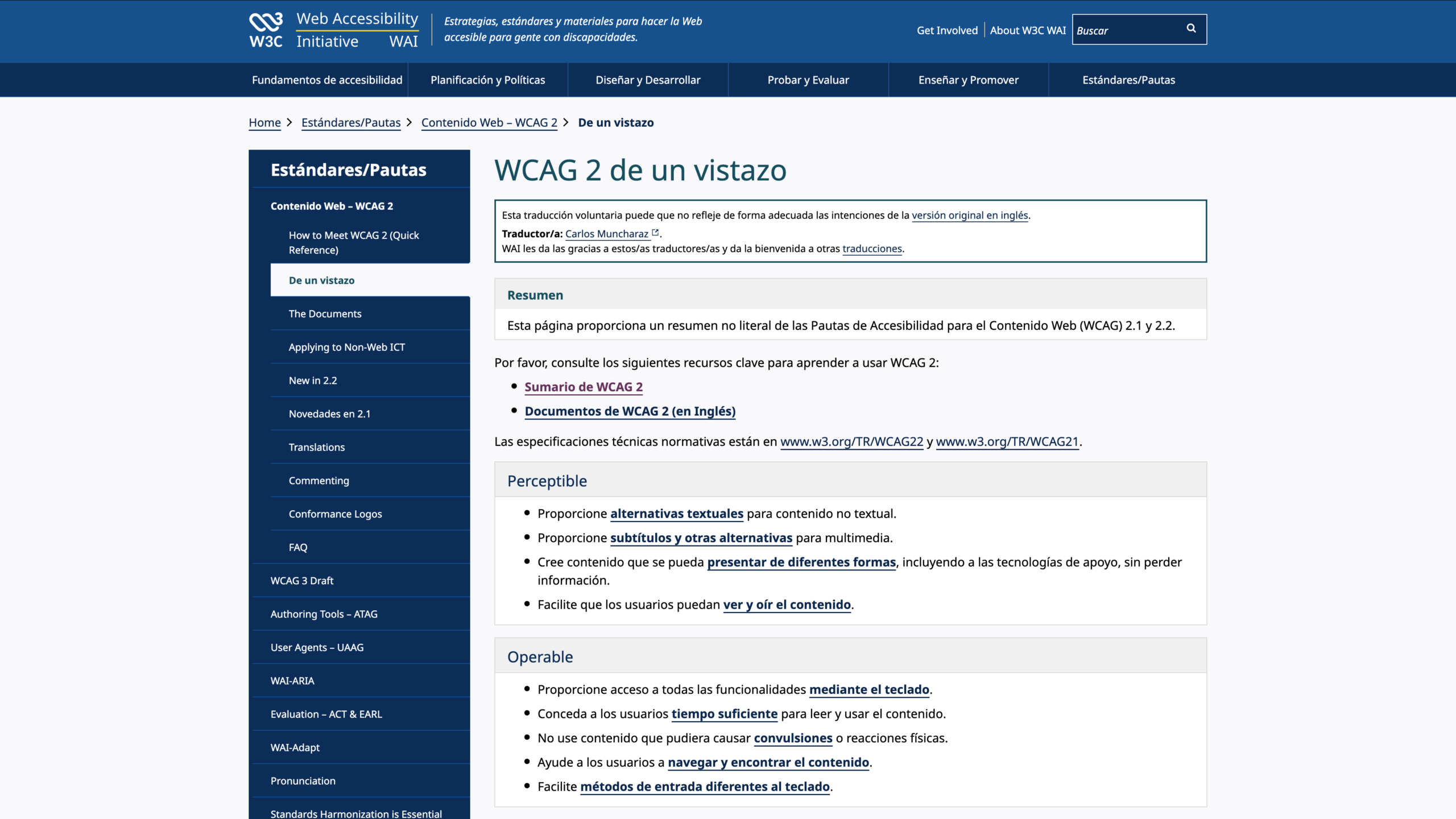Click the search magnifier icon
Screen dimensions: 1456x819
pyautogui.click(x=1191, y=28)
